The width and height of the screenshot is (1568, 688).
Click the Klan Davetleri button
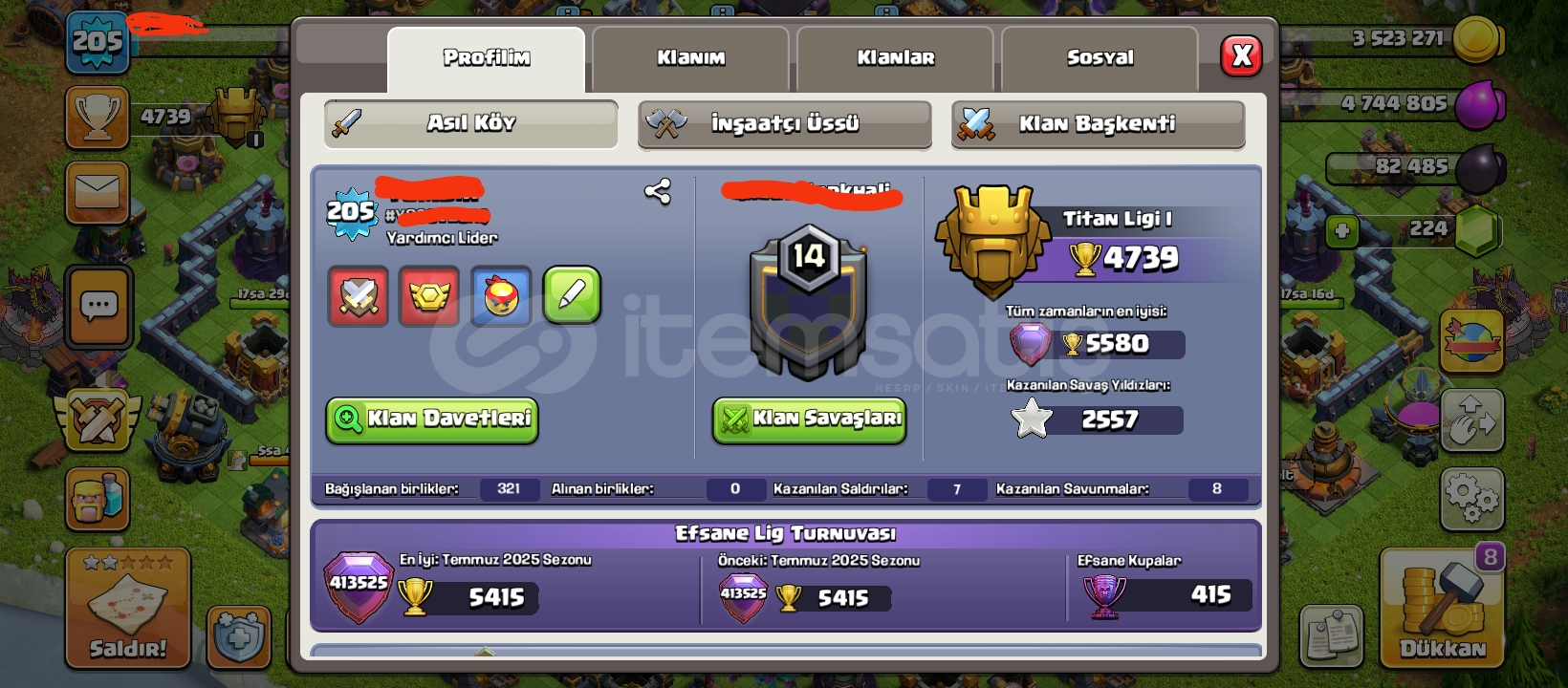[432, 419]
